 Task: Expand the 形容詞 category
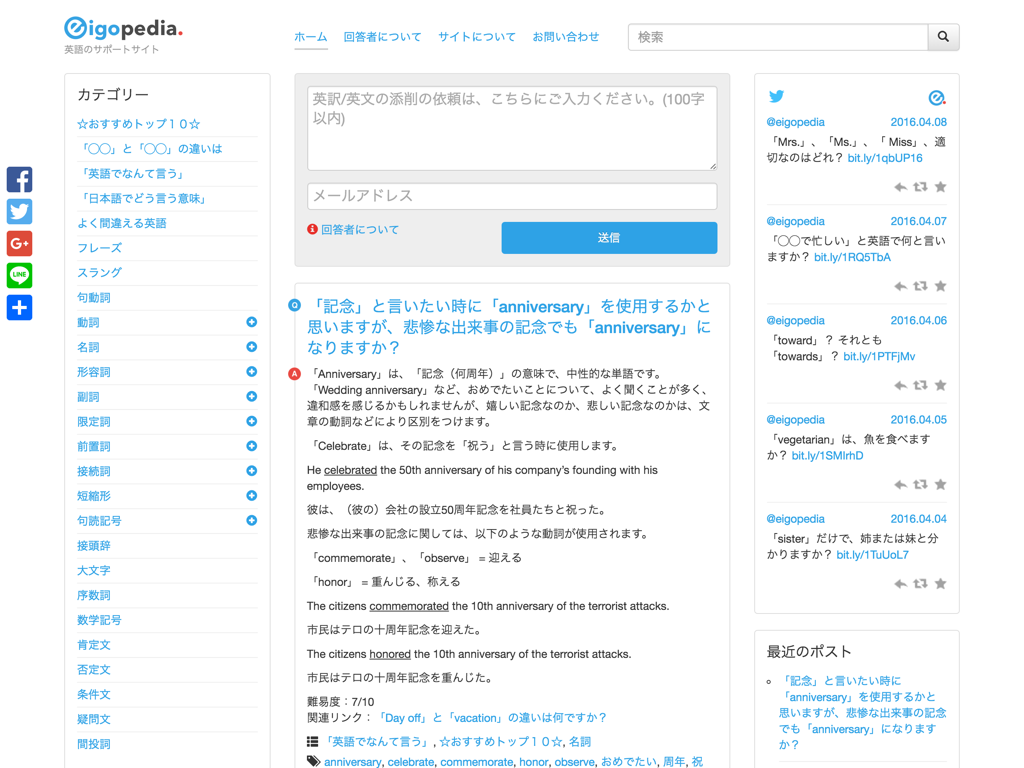click(251, 372)
